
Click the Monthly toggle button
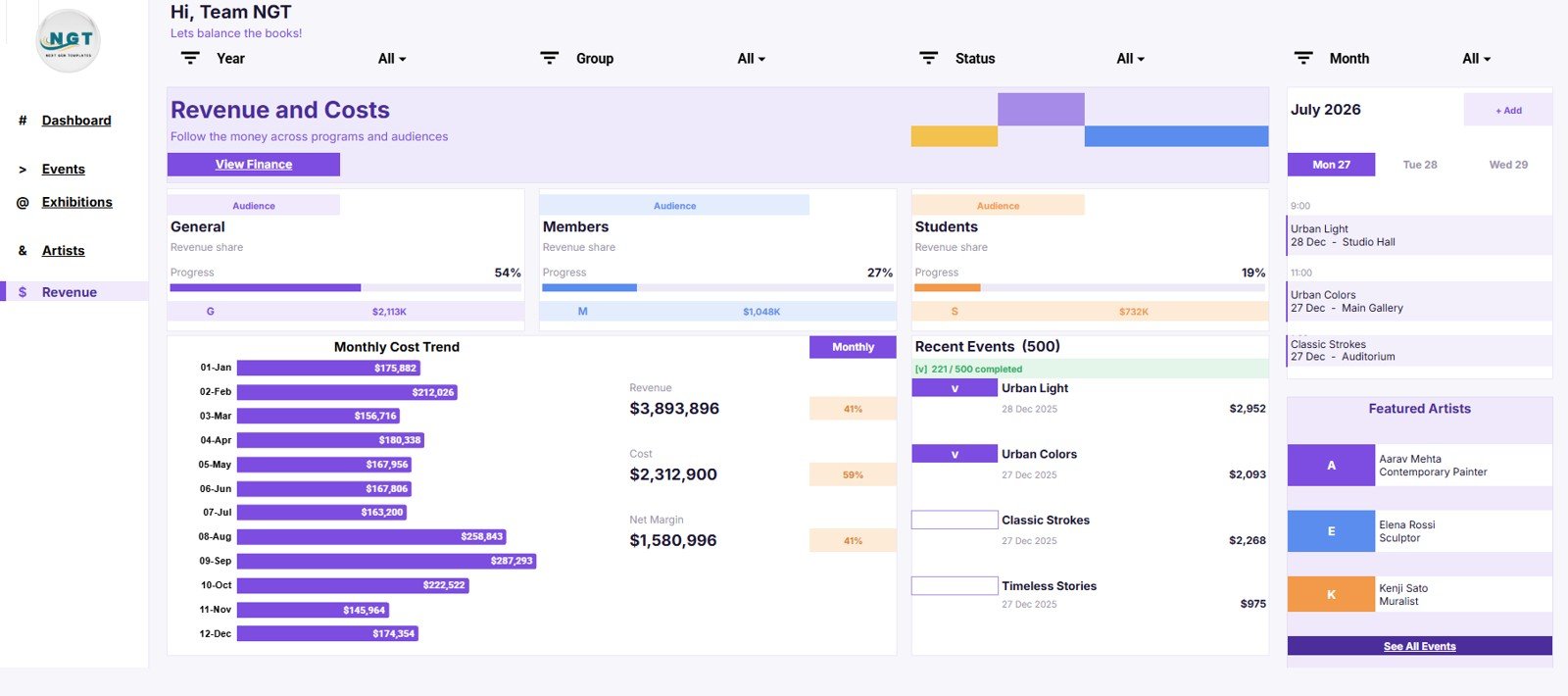coord(853,347)
